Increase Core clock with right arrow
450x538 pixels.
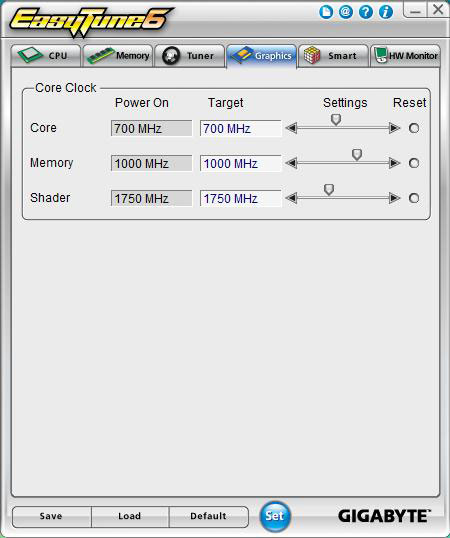click(394, 128)
